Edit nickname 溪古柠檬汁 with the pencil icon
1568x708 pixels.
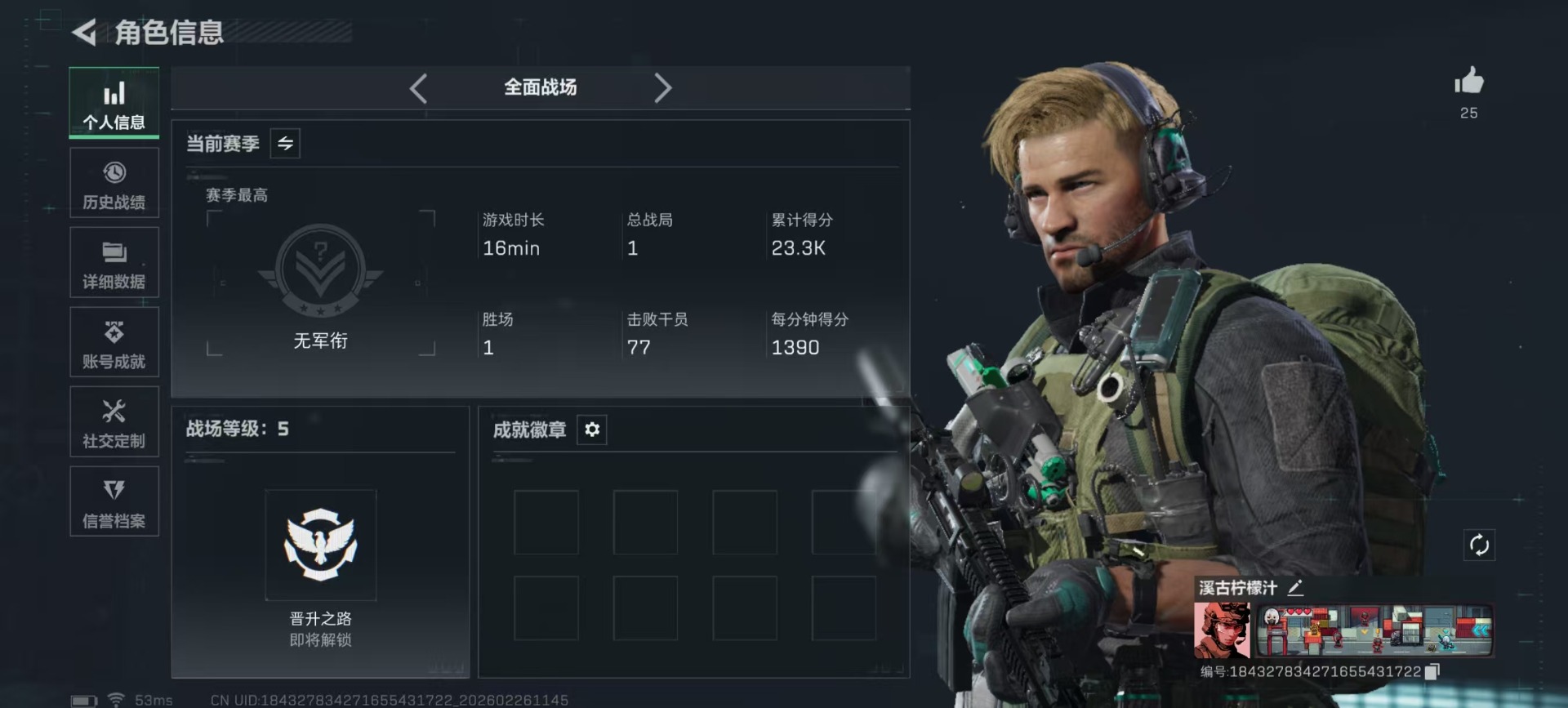tap(1295, 587)
